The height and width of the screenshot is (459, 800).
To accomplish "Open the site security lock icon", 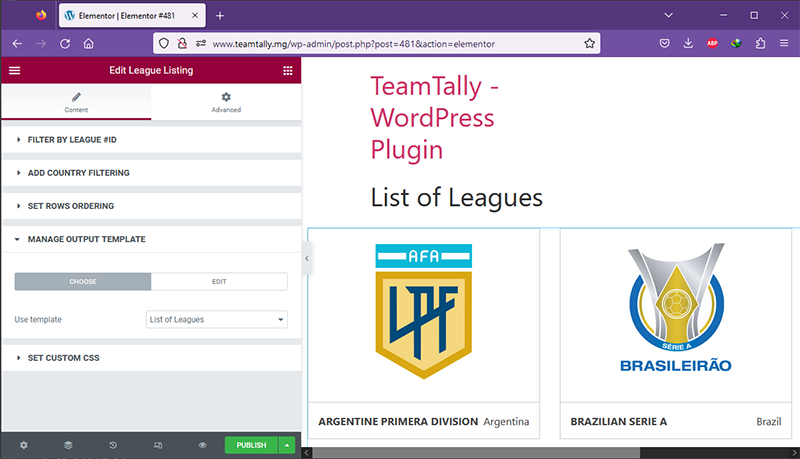I will (x=182, y=44).
